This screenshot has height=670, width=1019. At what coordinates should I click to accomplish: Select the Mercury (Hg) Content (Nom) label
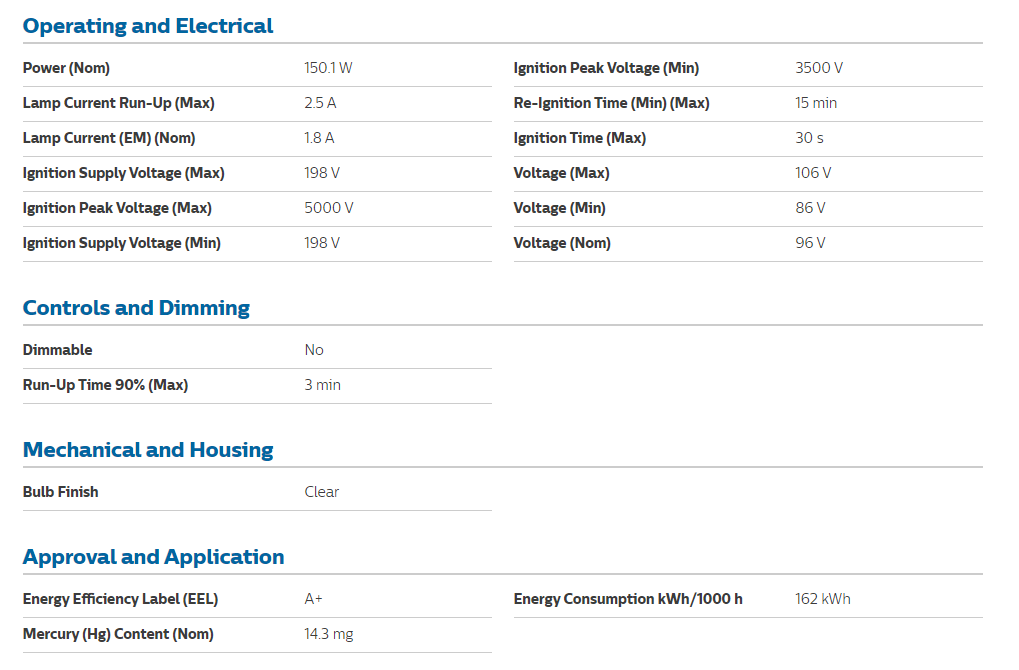coord(118,634)
